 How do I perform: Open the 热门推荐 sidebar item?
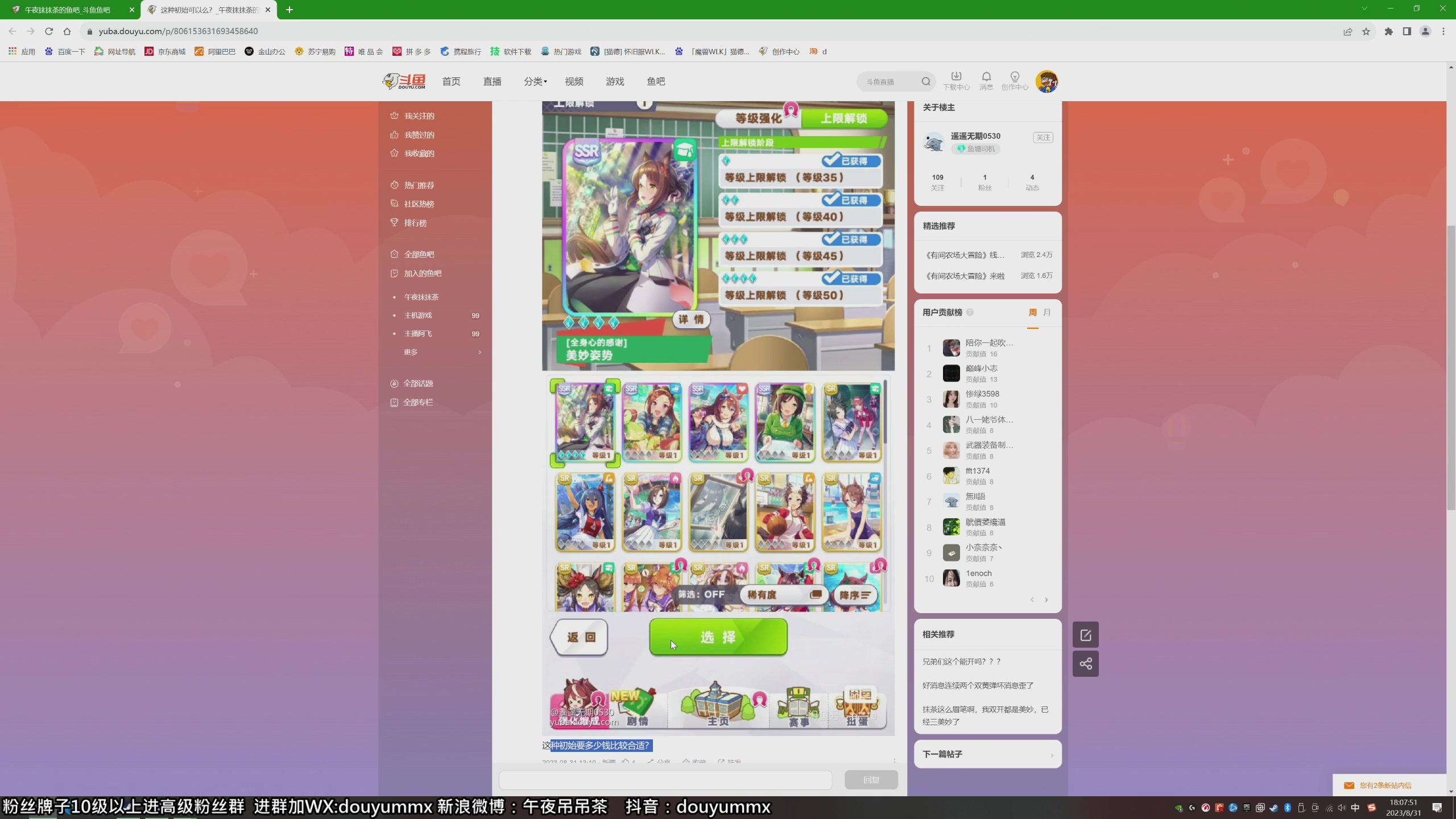[x=413, y=185]
